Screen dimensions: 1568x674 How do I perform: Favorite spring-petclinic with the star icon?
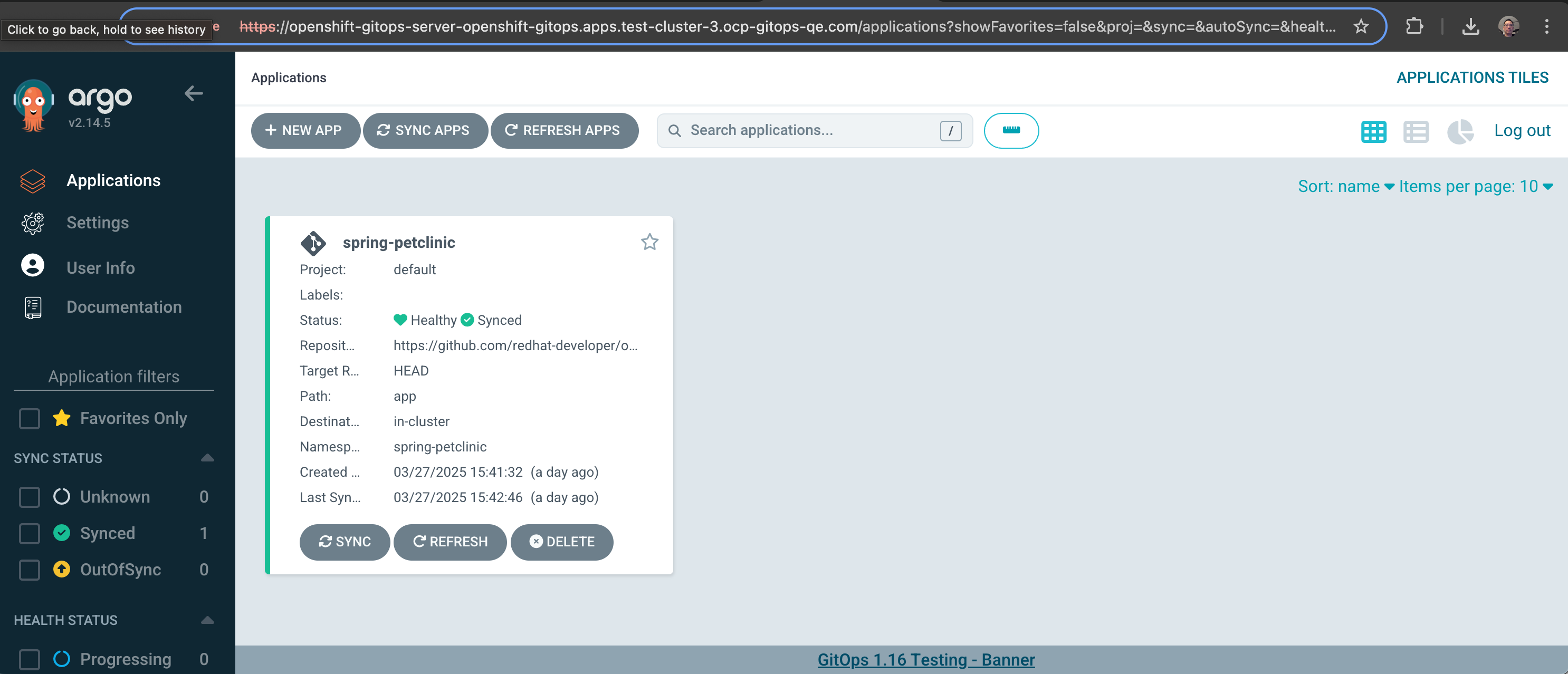(x=649, y=242)
